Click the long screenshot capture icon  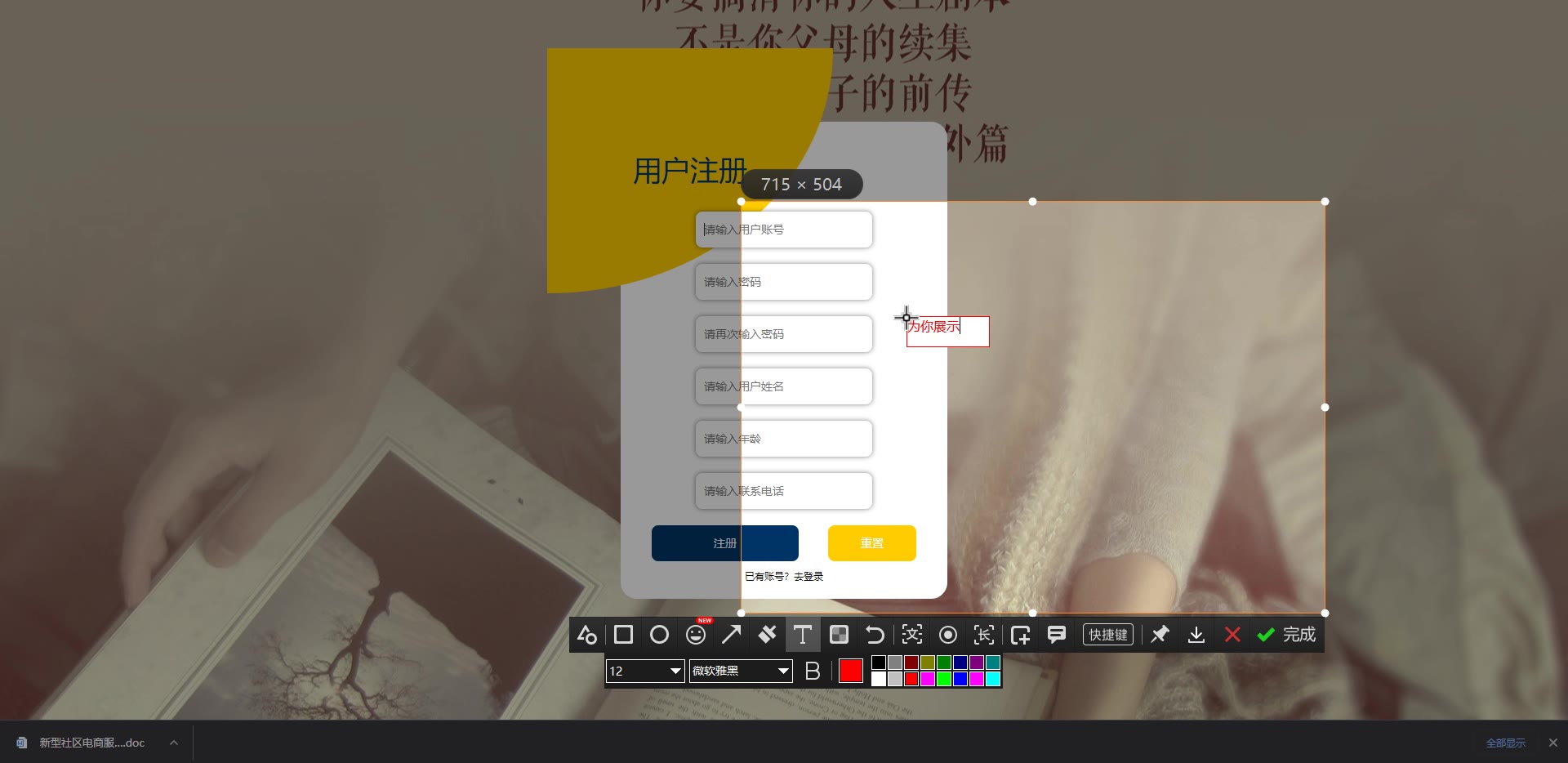[984, 635]
